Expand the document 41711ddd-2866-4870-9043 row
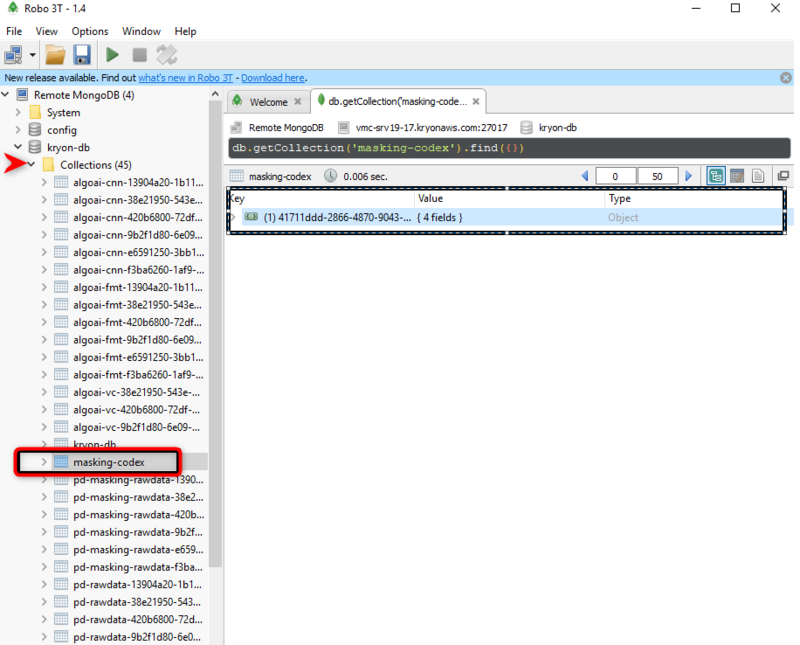Screen dimensions: 800x645 click(233, 217)
